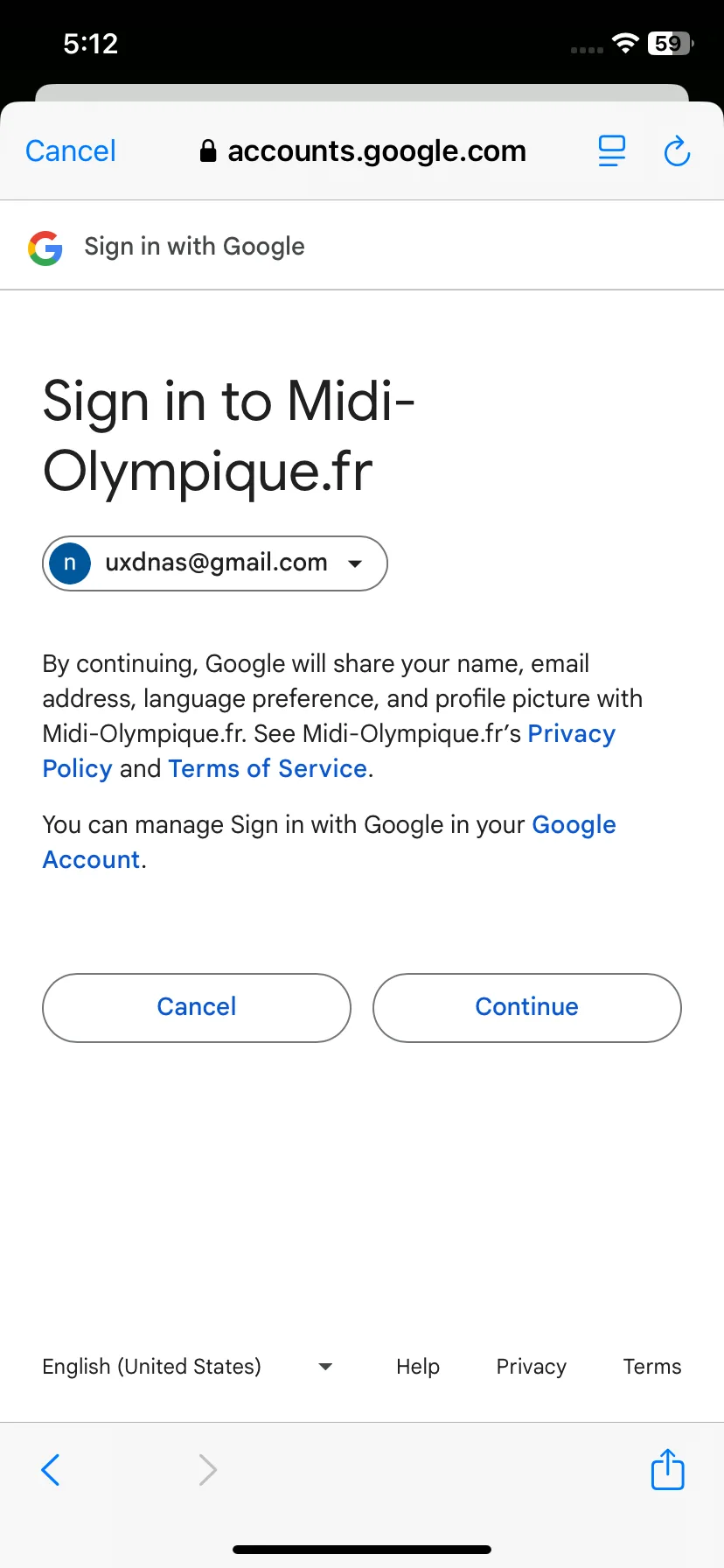Go back using the left chevron
Screen dimensions: 724x1568
tap(51, 1470)
